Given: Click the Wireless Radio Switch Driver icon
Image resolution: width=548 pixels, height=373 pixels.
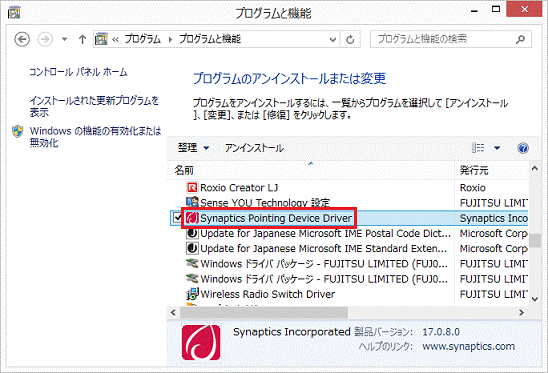Looking at the screenshot, I should coord(192,294).
